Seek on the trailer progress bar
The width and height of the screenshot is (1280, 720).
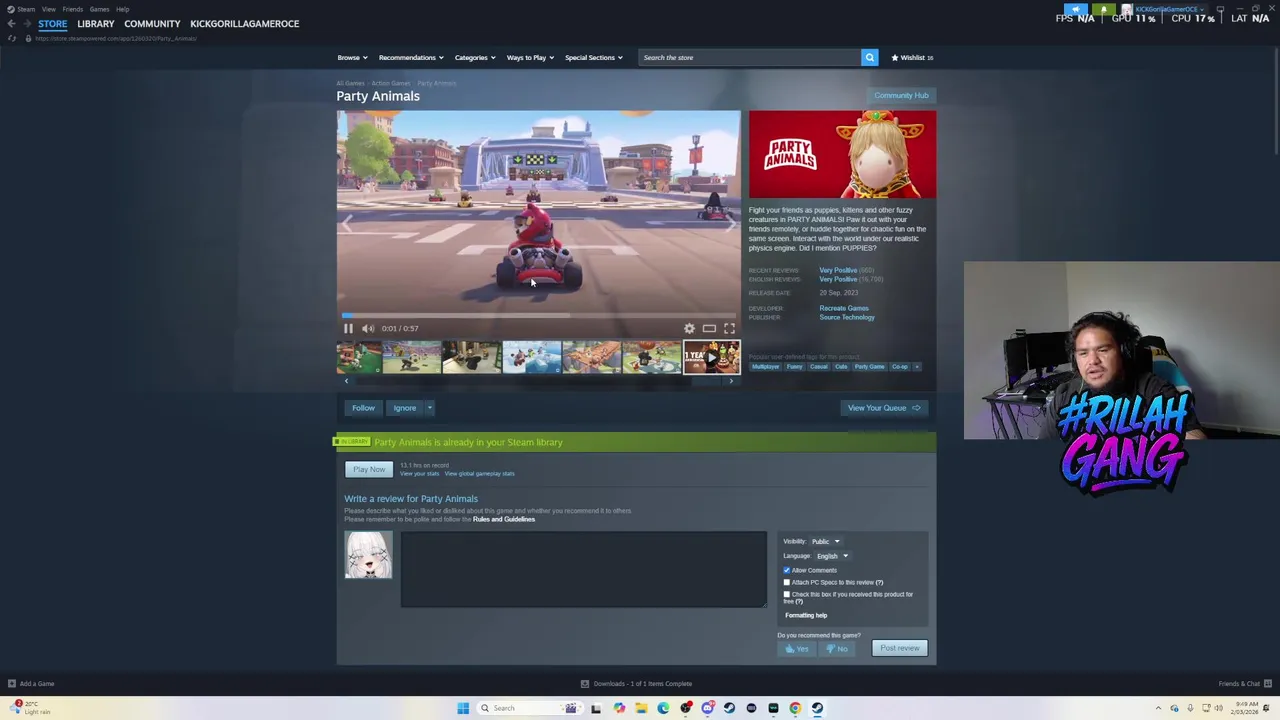538,315
